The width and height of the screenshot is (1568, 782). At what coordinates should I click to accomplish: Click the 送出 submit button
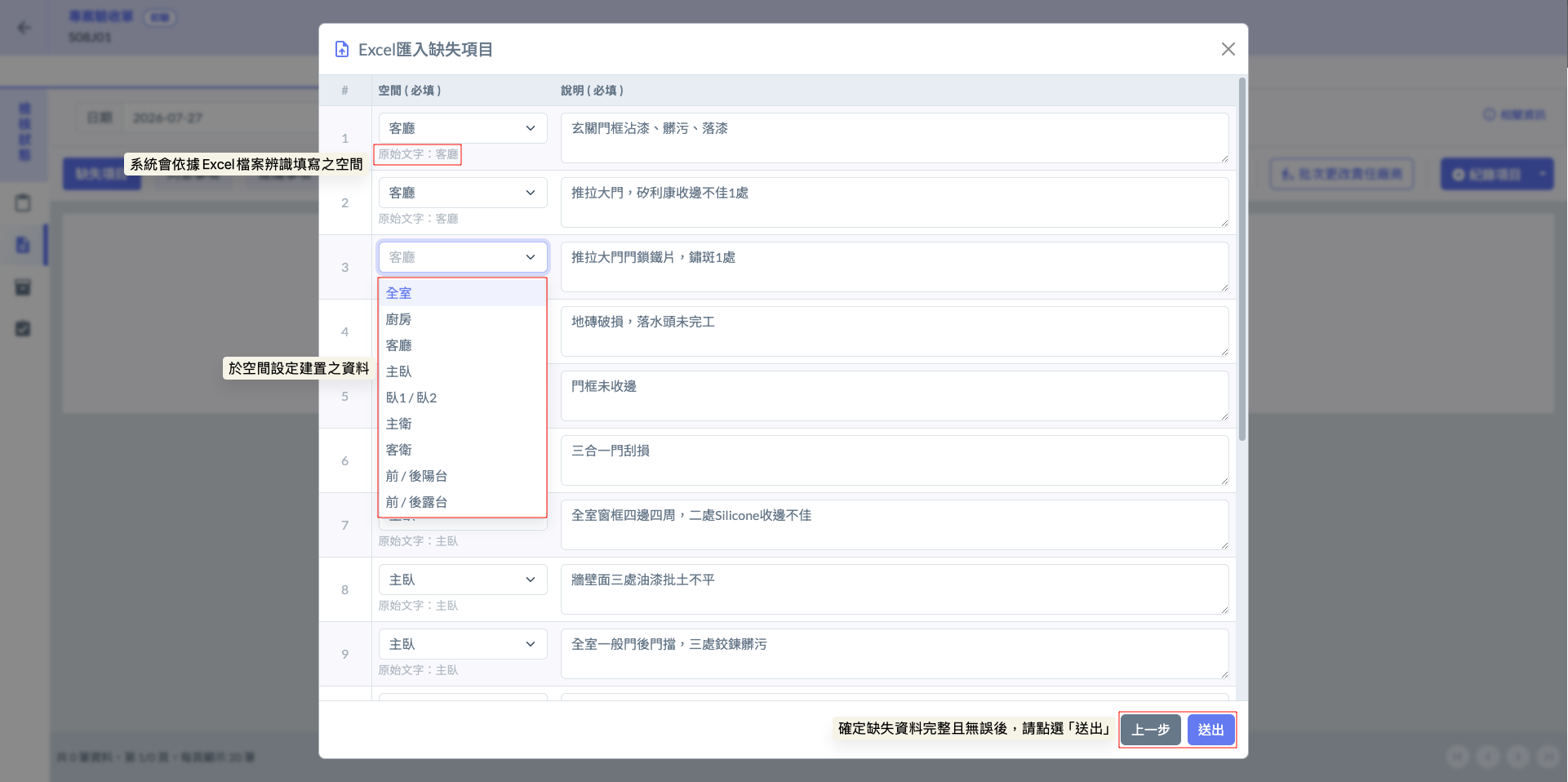point(1210,730)
